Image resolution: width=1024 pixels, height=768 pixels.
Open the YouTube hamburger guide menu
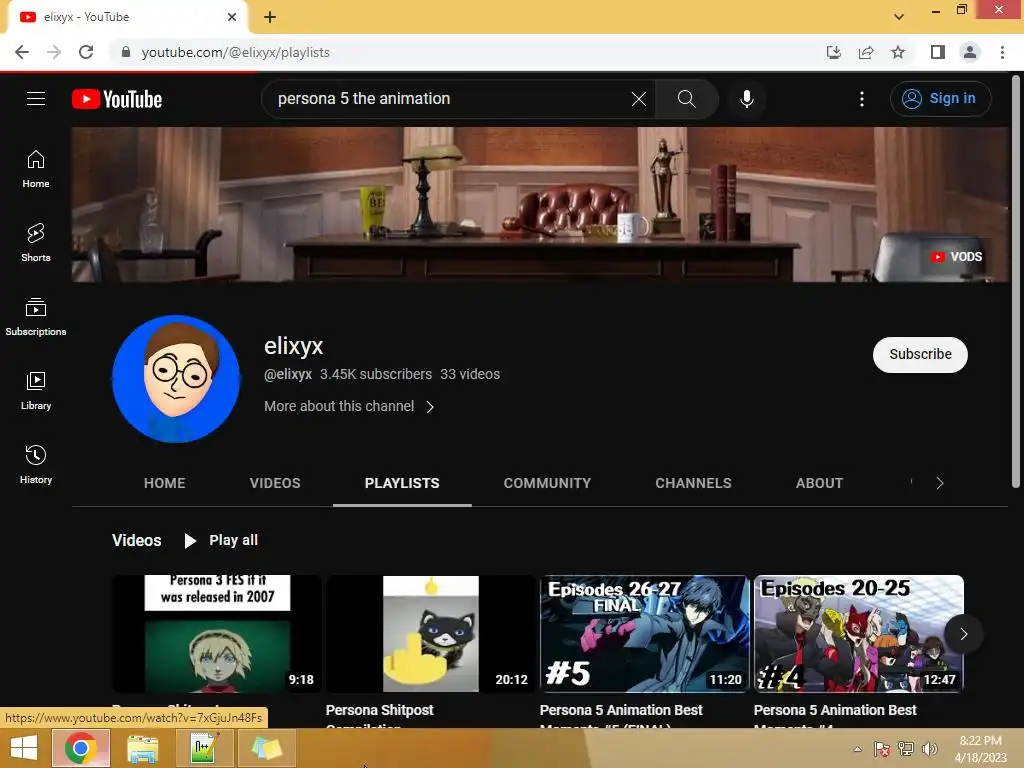[x=36, y=99]
